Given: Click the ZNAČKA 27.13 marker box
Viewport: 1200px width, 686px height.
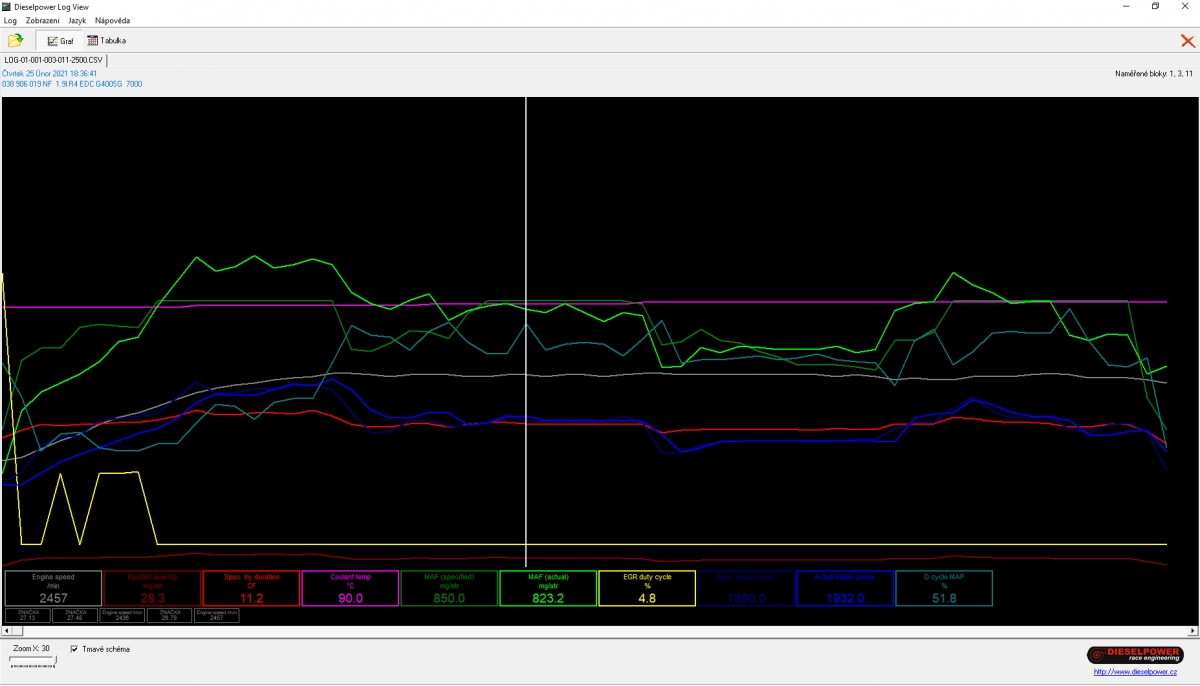Looking at the screenshot, I should point(28,615).
